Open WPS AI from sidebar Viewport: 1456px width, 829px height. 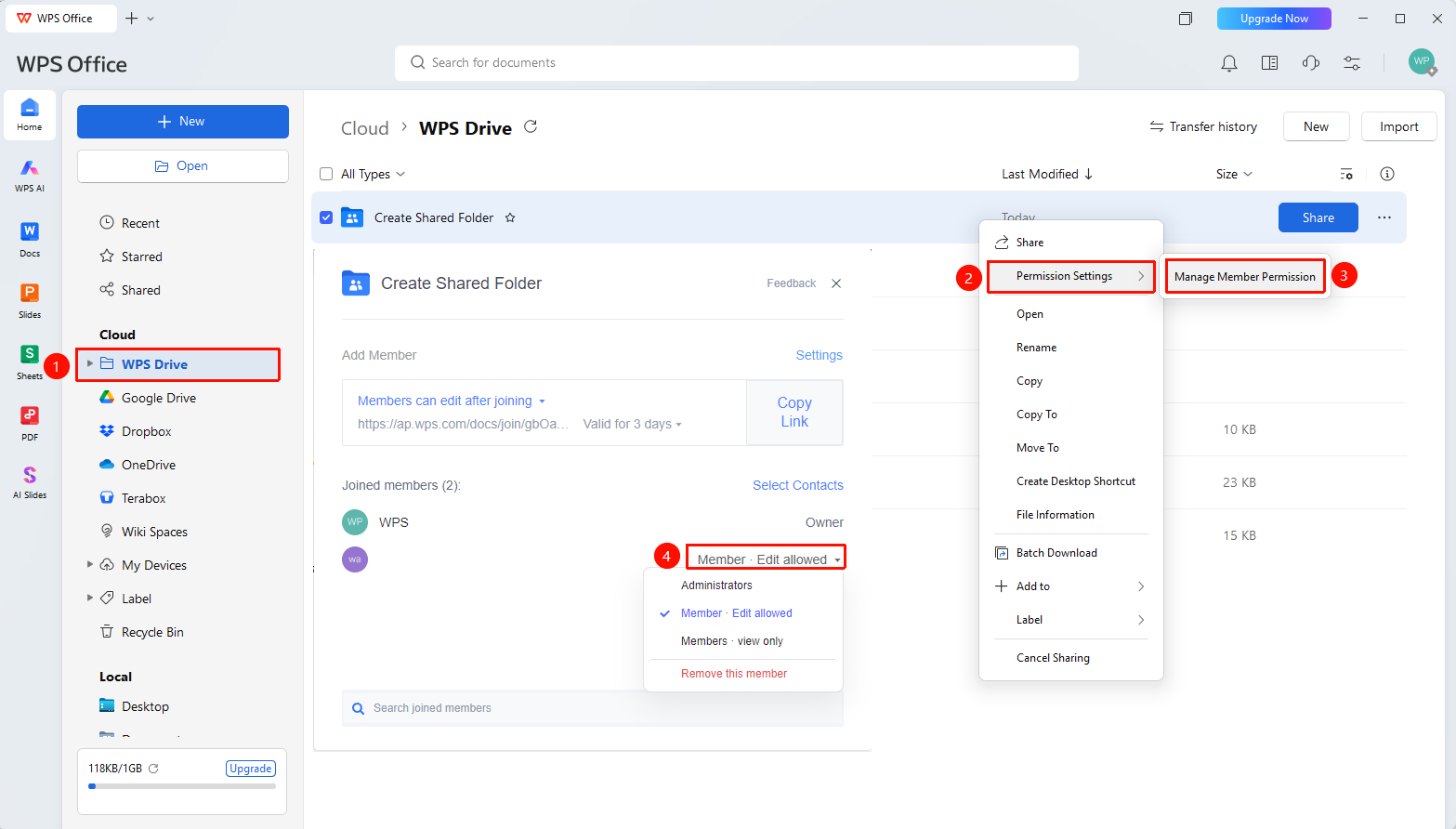30,175
